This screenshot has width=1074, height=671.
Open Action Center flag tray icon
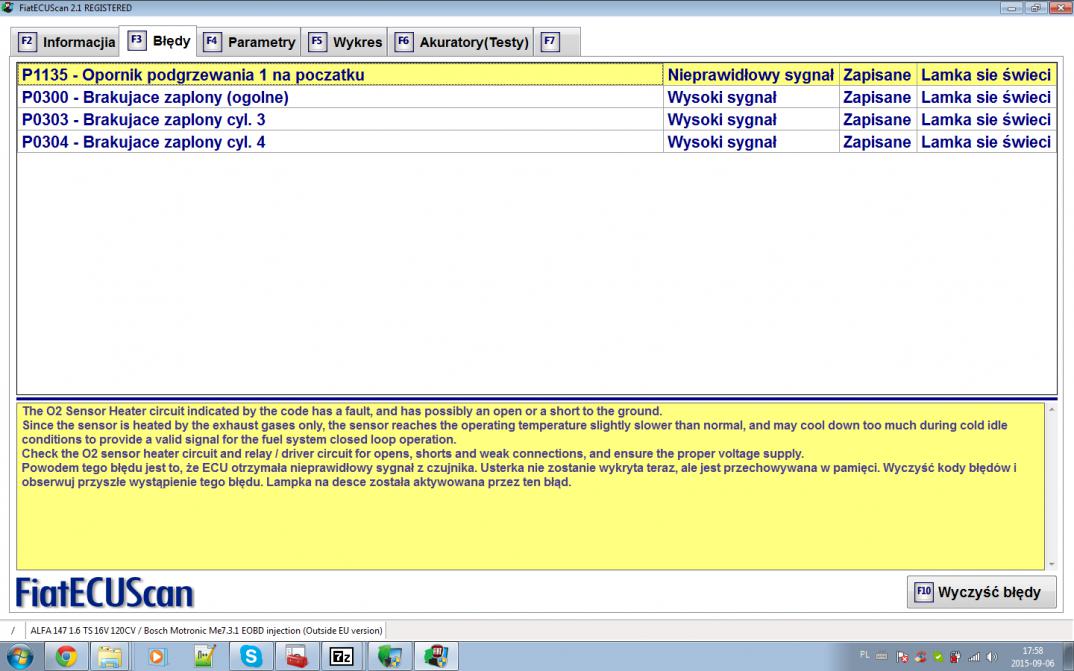coord(902,657)
